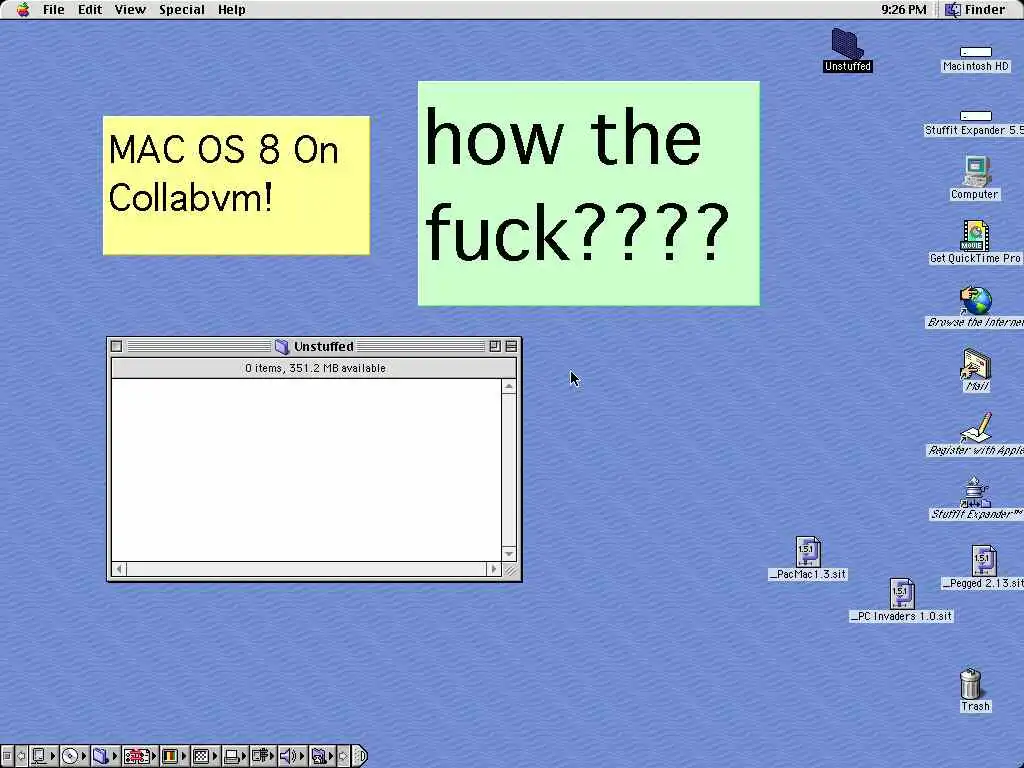Click the zoom box of Unstuffed window

coord(494,346)
